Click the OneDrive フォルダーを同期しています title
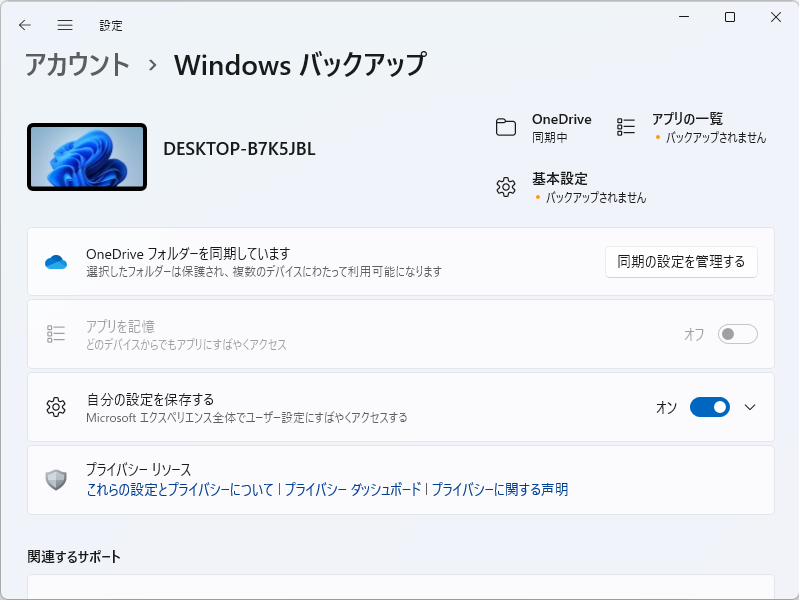 (188, 253)
